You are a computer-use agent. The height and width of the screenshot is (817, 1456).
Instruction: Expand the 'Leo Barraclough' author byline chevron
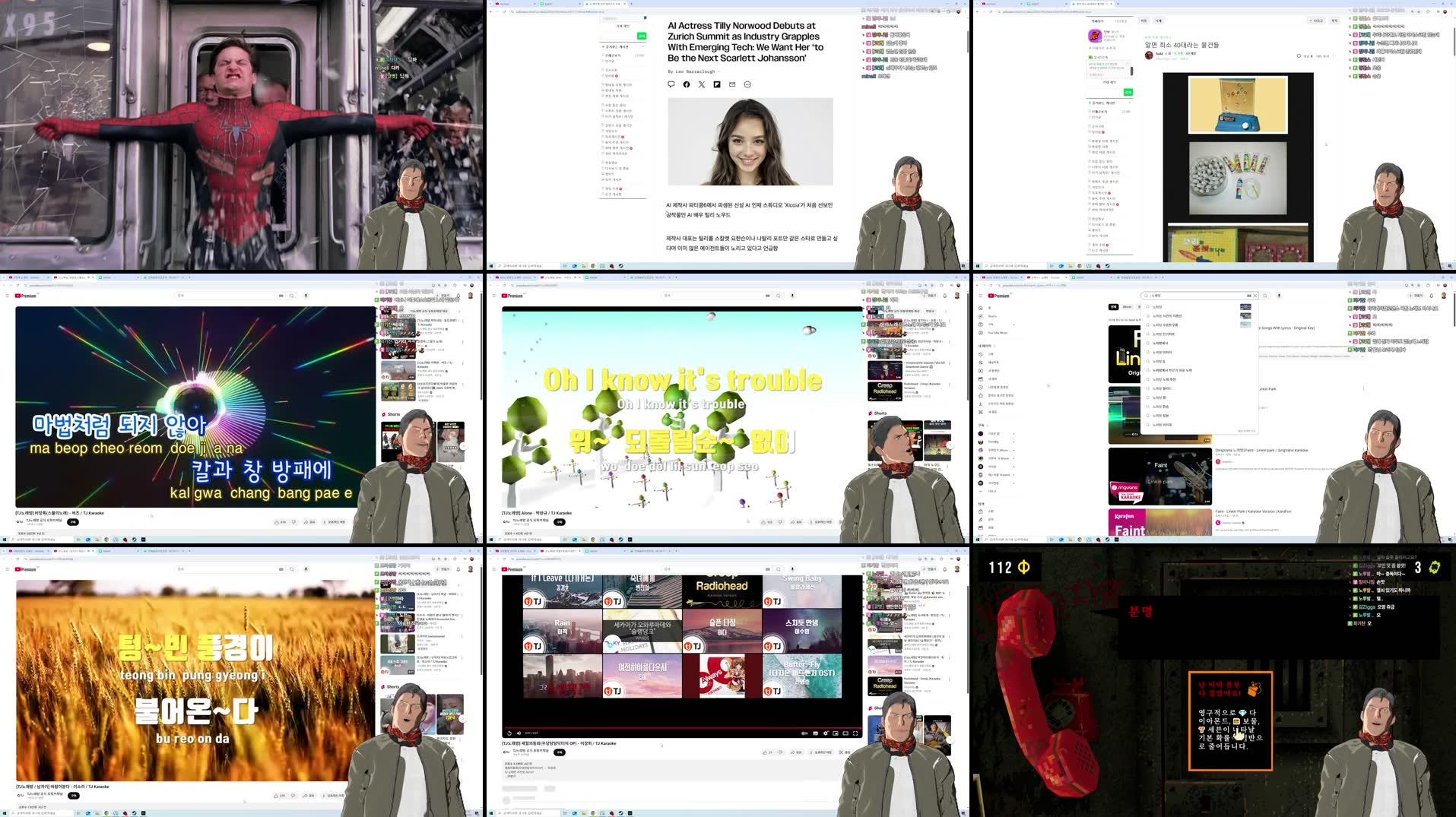pyautogui.click(x=718, y=71)
